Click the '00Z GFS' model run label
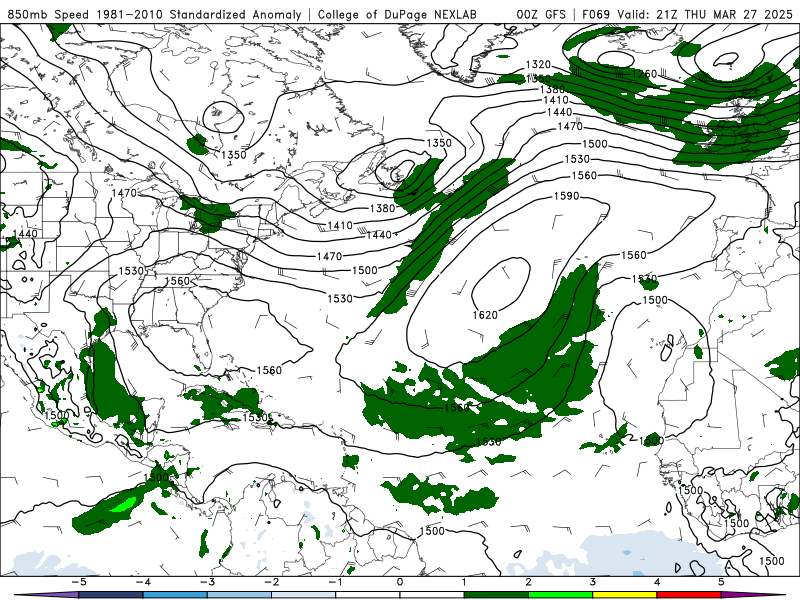Screen dimensions: 800x600 [x=541, y=15]
